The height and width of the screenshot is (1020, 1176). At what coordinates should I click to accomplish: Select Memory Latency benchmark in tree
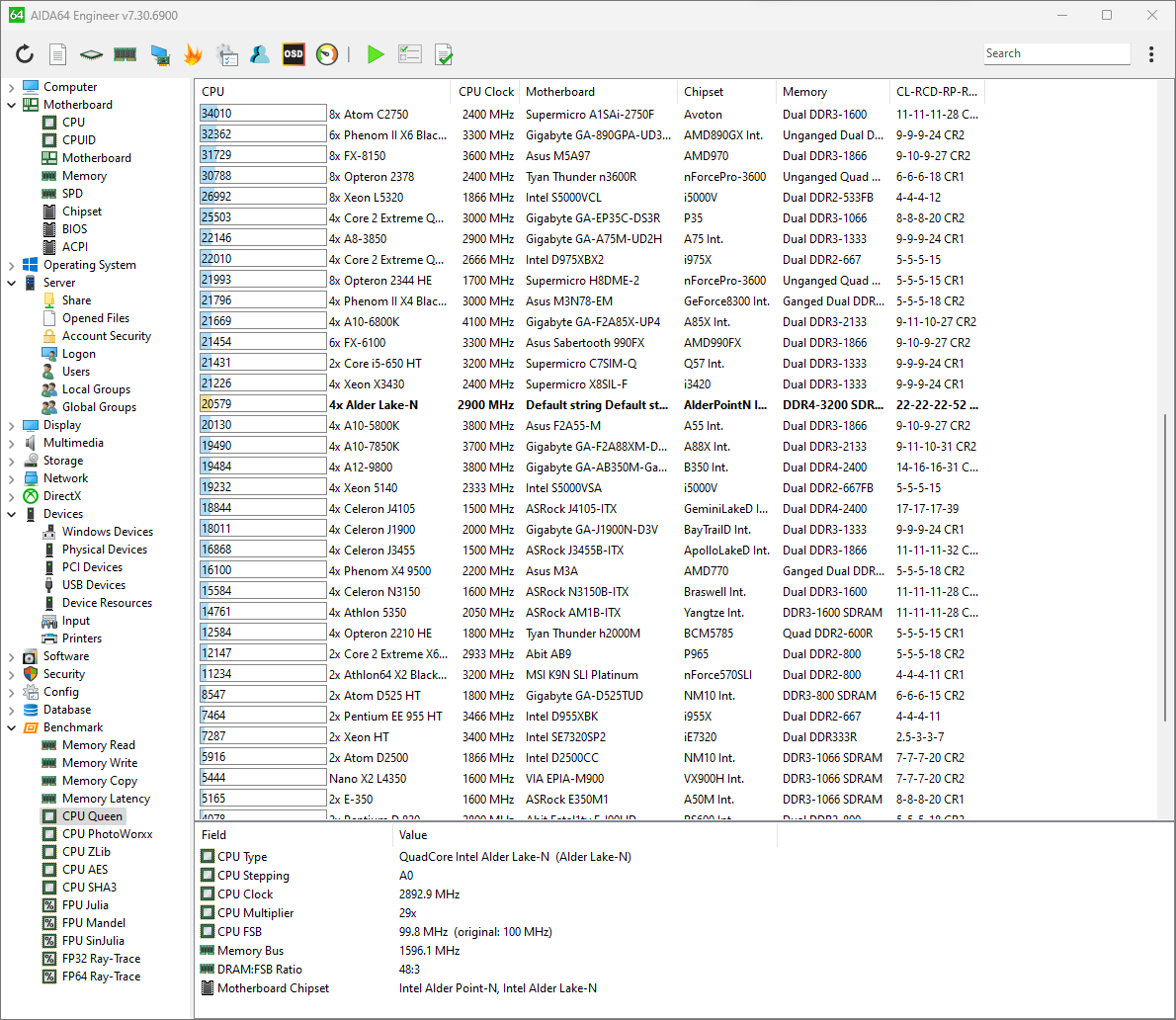[106, 799]
